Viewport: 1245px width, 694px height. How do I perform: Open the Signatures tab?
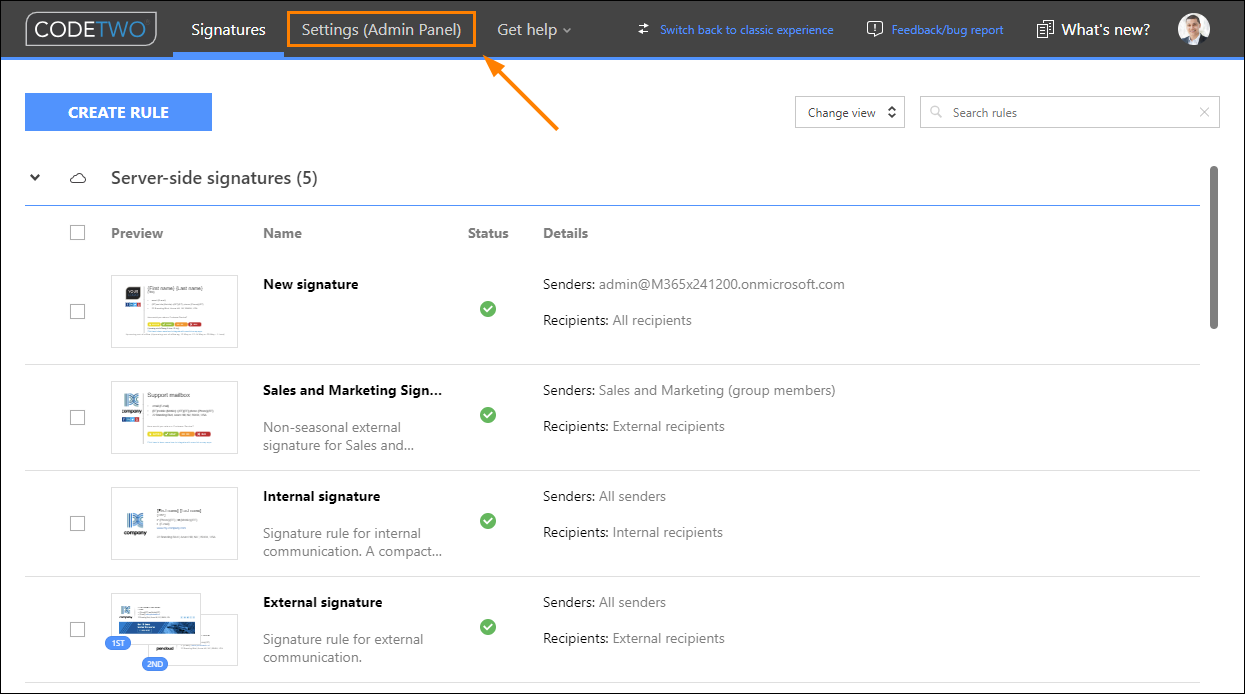coord(228,29)
